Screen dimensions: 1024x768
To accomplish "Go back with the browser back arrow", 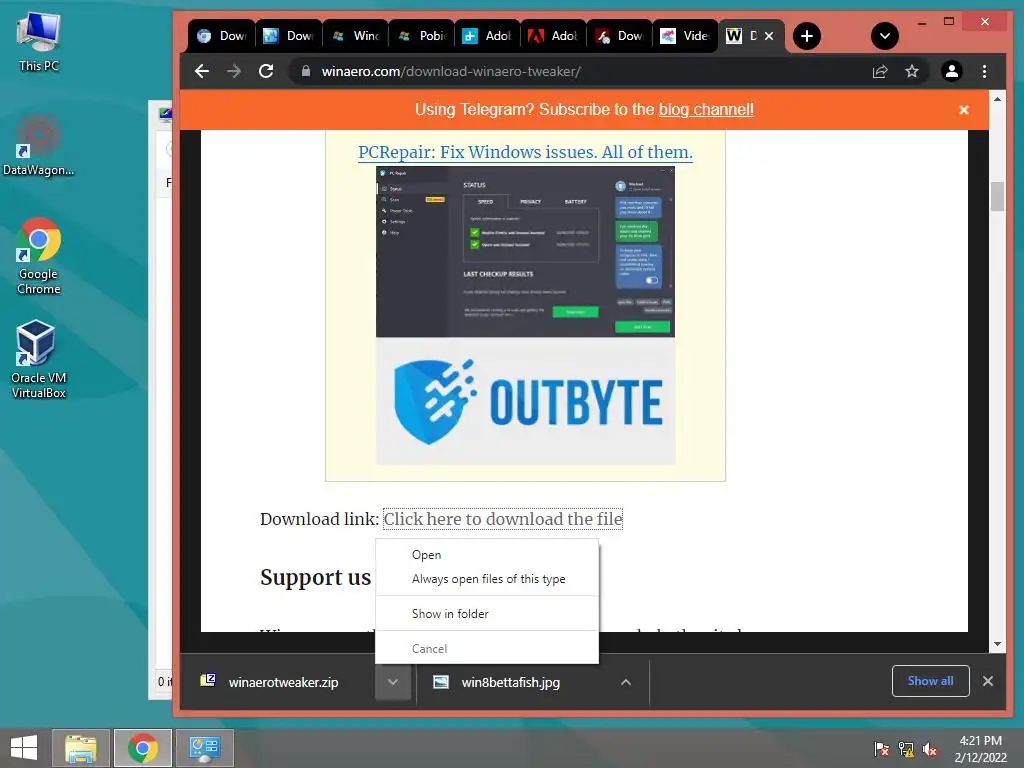I will click(x=202, y=71).
